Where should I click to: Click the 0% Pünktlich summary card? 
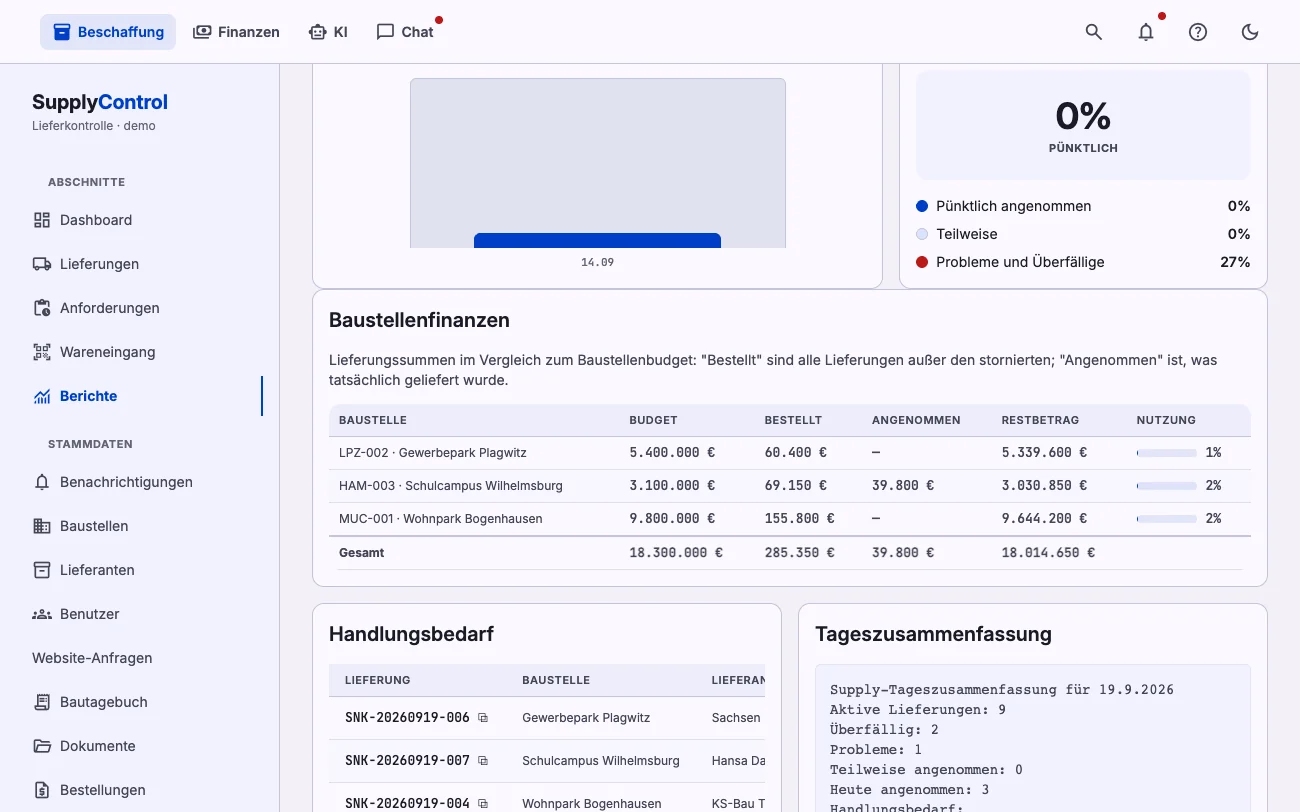[1083, 125]
